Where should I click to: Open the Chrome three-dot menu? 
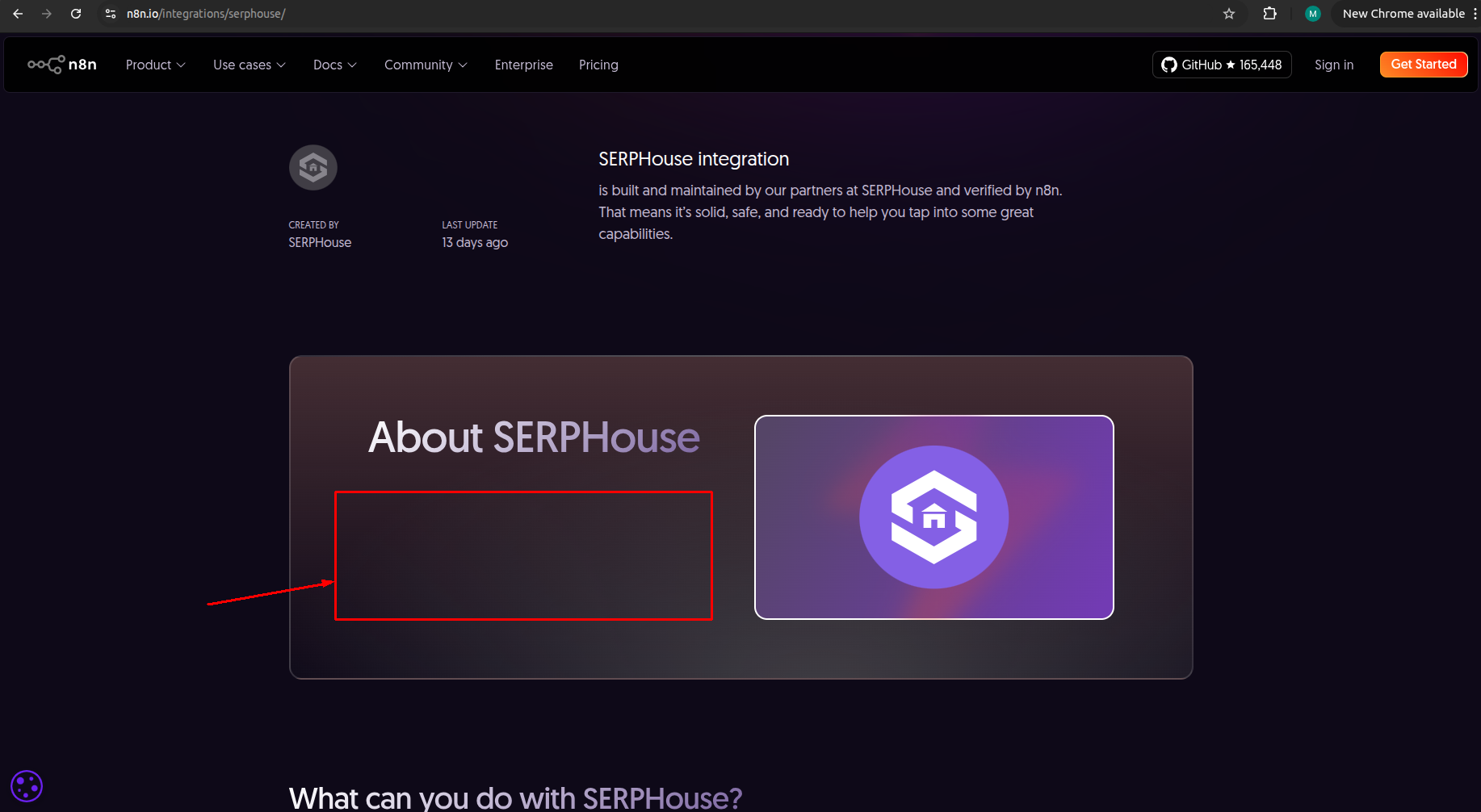(1475, 14)
